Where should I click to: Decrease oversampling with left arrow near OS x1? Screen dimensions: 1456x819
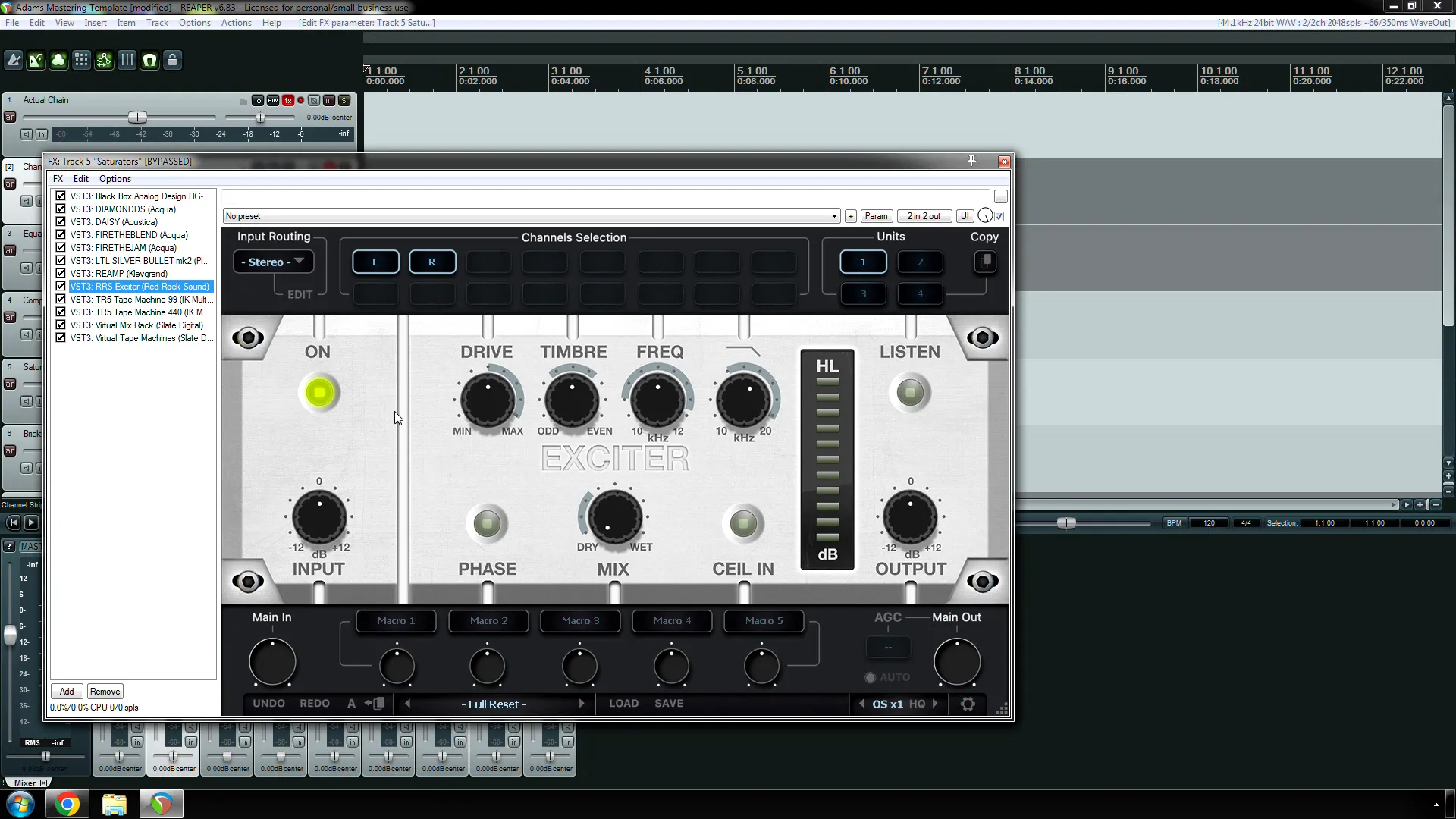(861, 704)
